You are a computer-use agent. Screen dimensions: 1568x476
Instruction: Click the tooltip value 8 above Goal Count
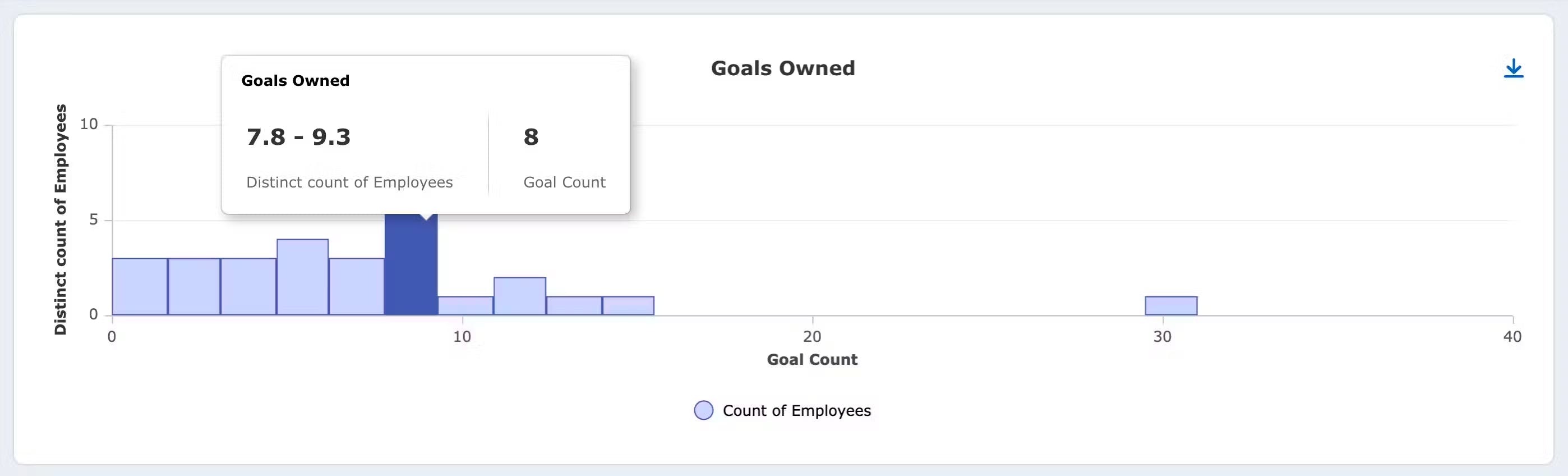(531, 137)
